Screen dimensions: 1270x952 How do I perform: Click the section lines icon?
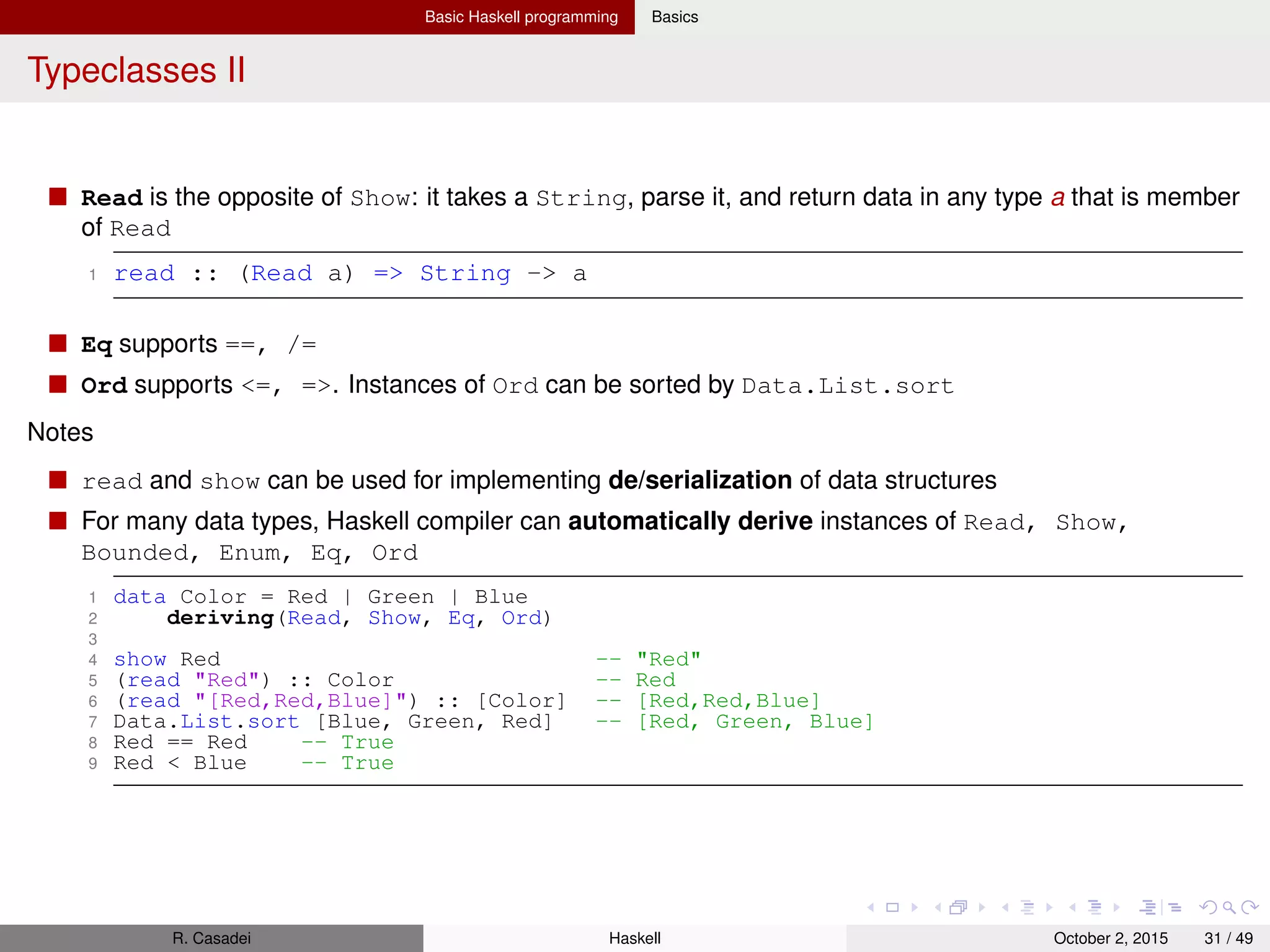pos(1095,907)
